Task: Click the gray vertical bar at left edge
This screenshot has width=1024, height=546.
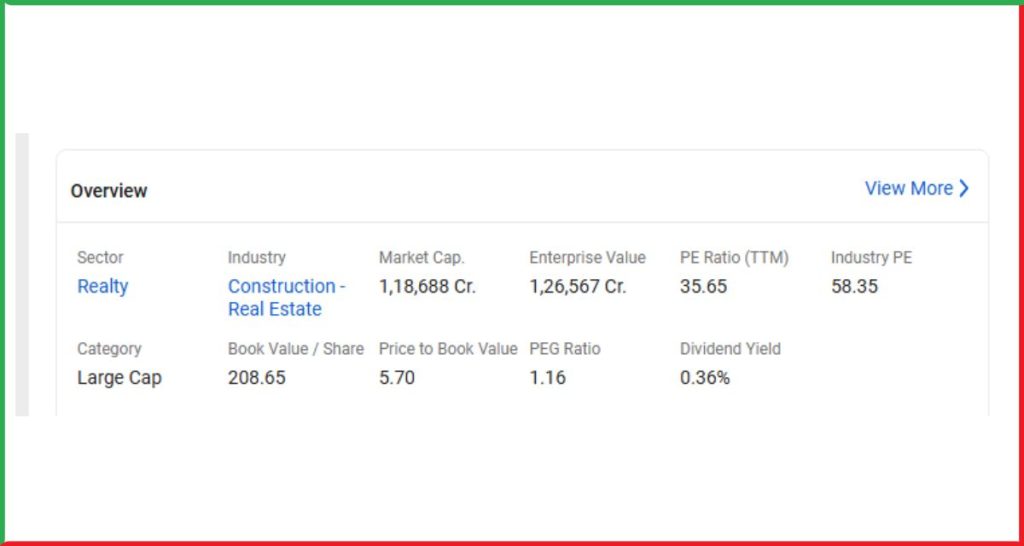Action: click(22, 274)
